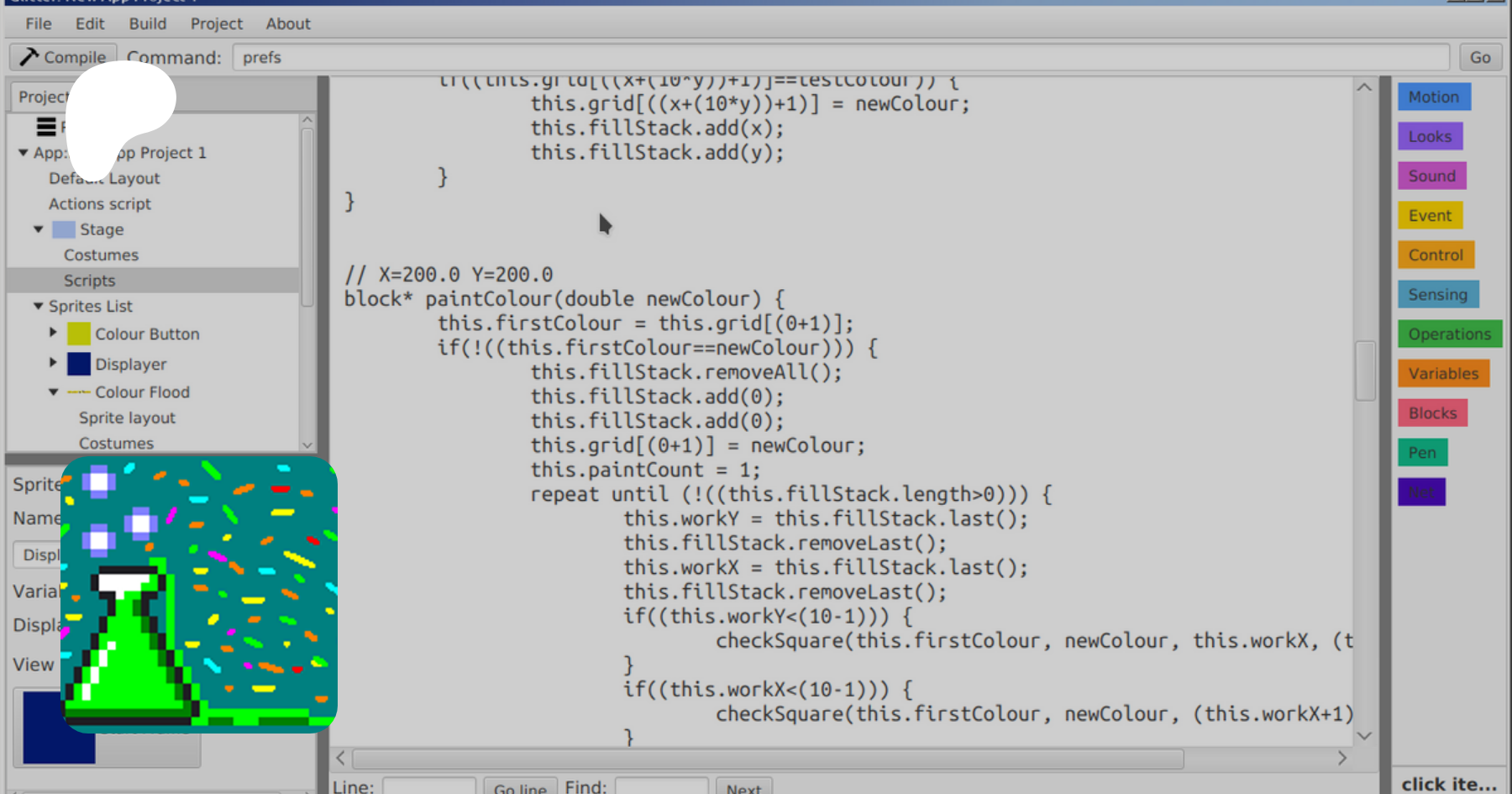Click the hamburger menu icon in Project panel
The width and height of the screenshot is (1512, 794).
click(x=46, y=127)
